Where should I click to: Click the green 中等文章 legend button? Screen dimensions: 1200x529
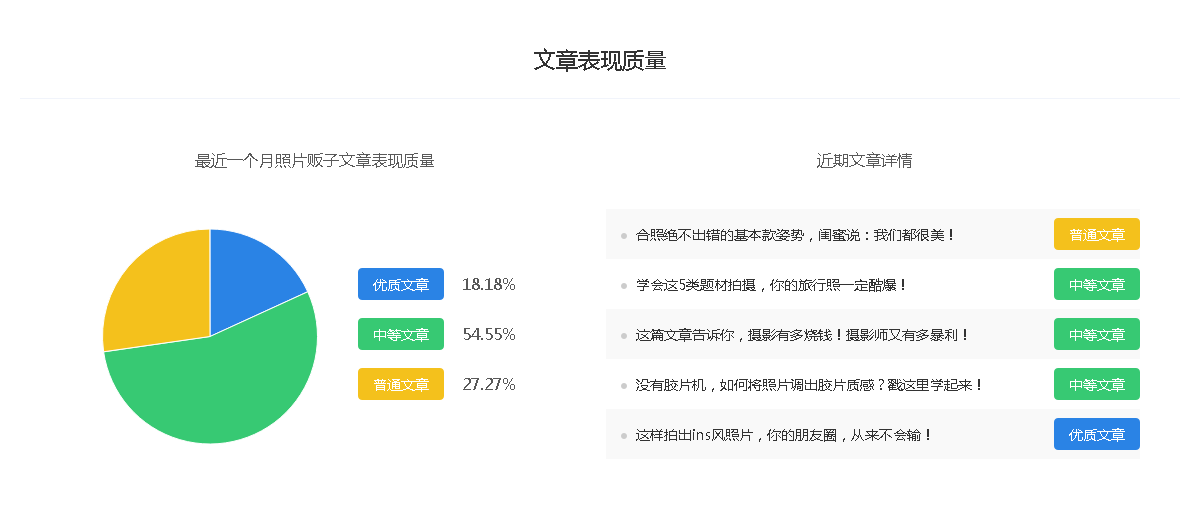400,335
